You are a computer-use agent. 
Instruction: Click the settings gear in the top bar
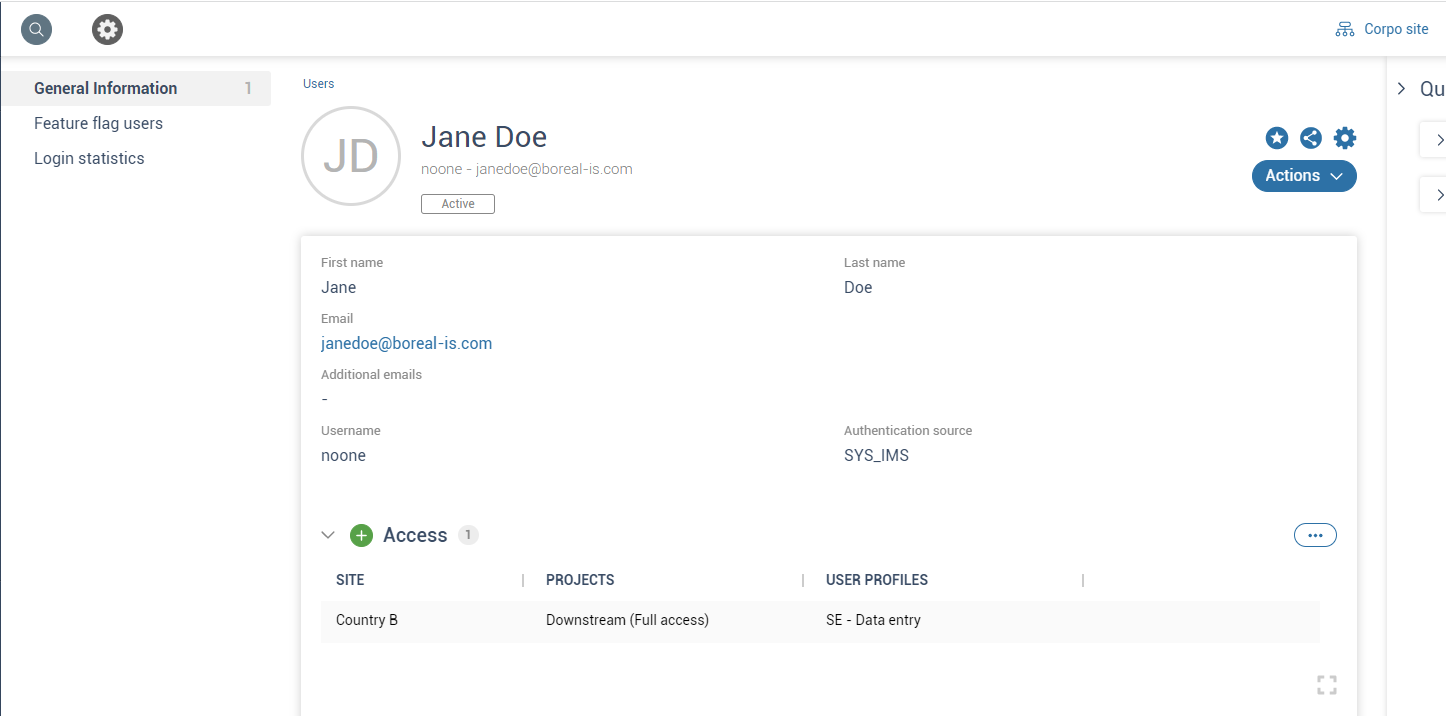click(107, 29)
